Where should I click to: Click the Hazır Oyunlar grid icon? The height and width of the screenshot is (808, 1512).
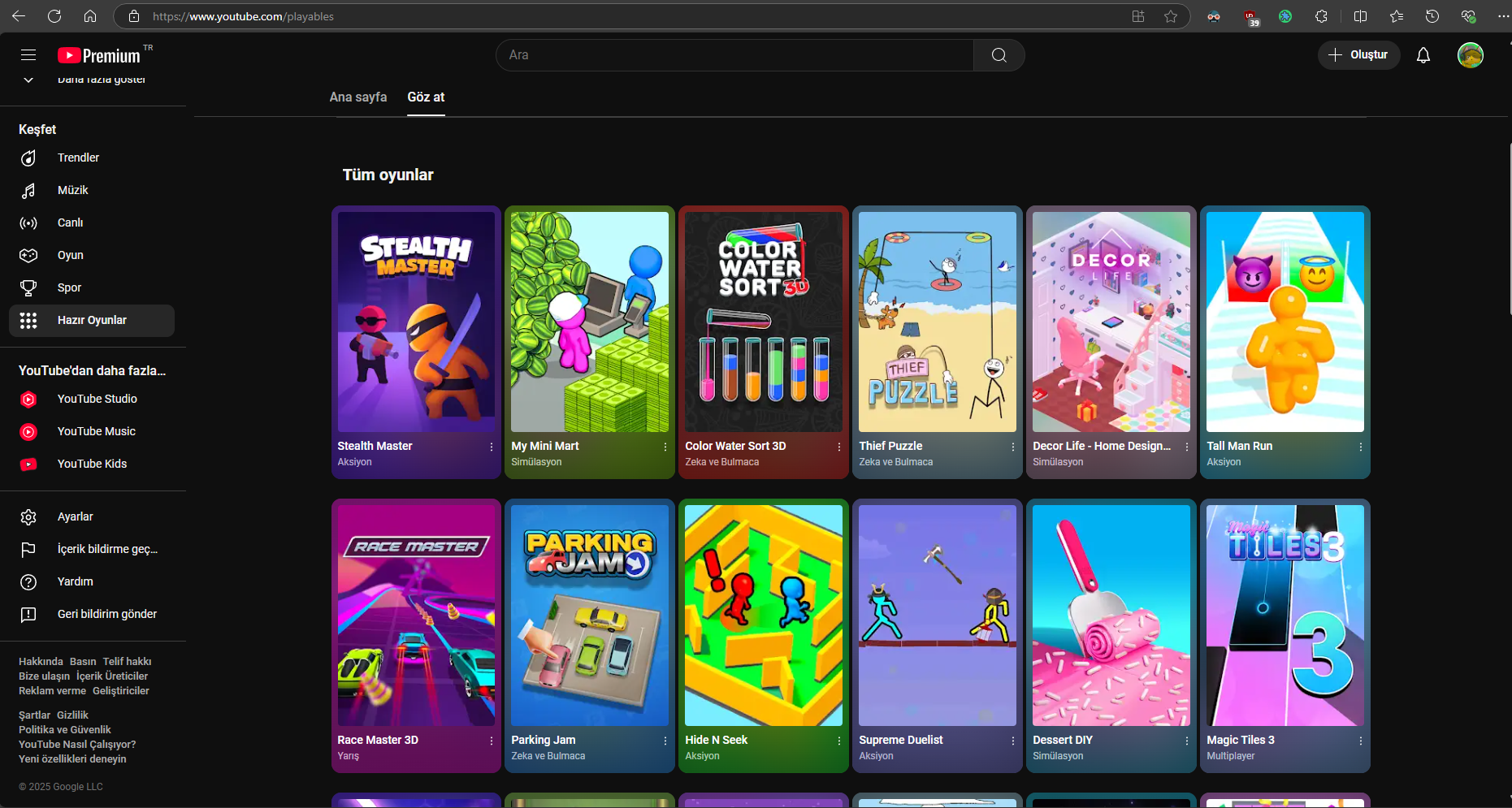tap(28, 321)
